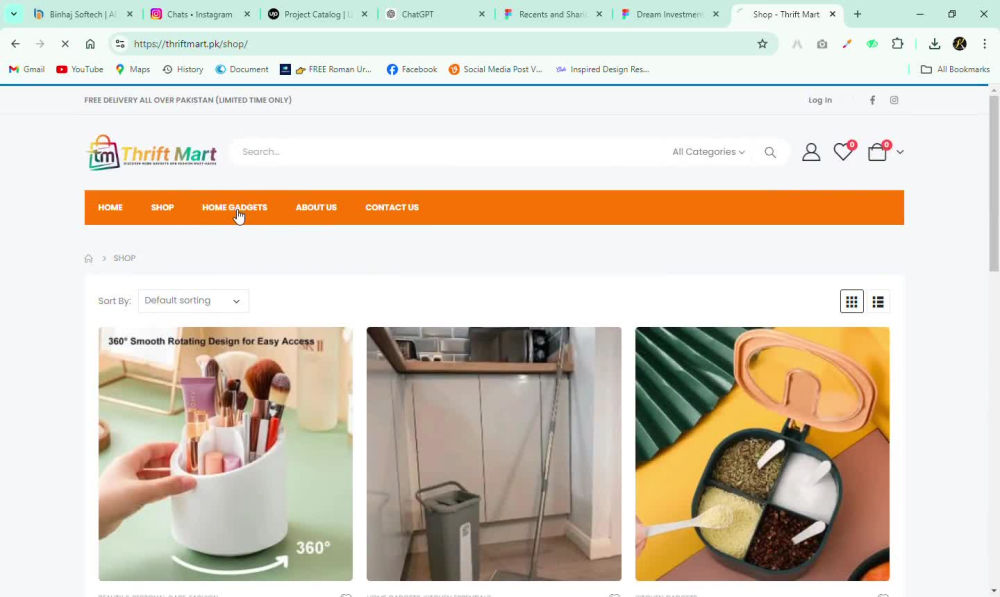The width and height of the screenshot is (1000, 597).
Task: Open the rotating makeup organizer product image
Action: (226, 454)
